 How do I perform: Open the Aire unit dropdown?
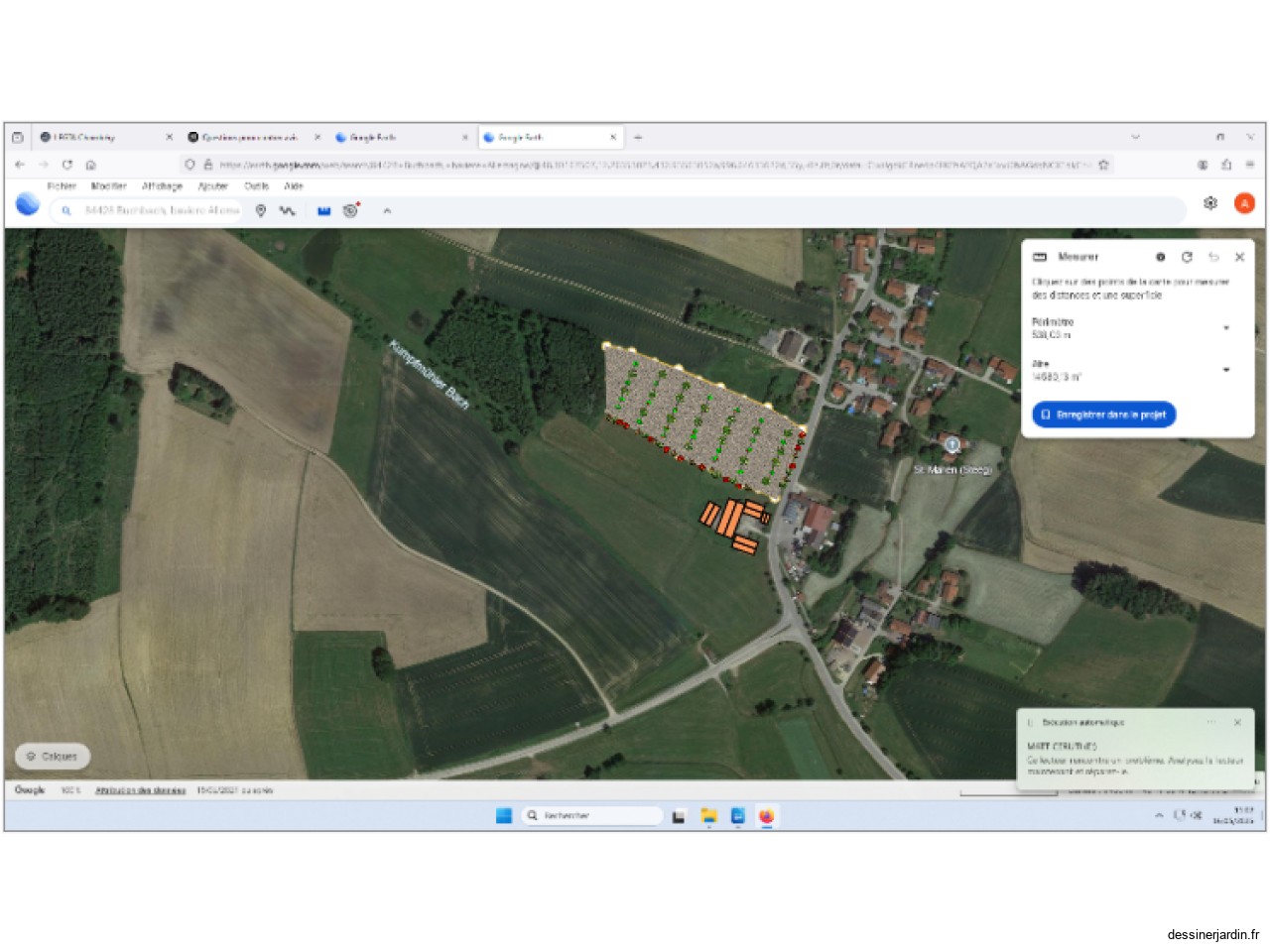coord(1226,369)
